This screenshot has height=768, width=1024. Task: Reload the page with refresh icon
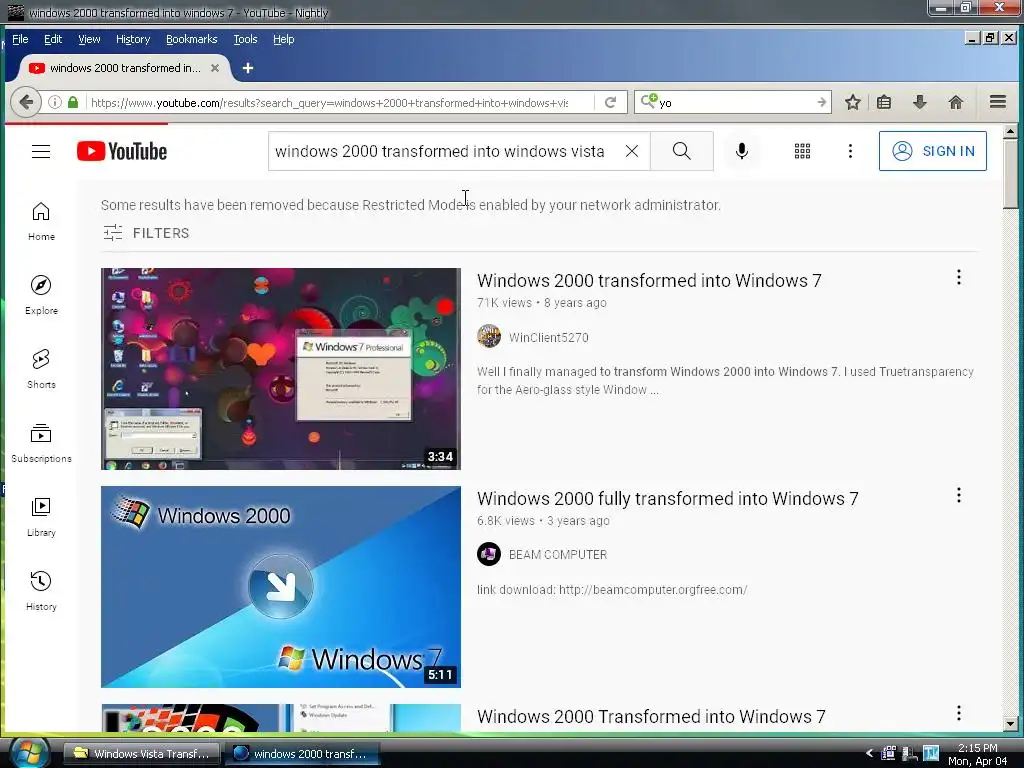(611, 102)
